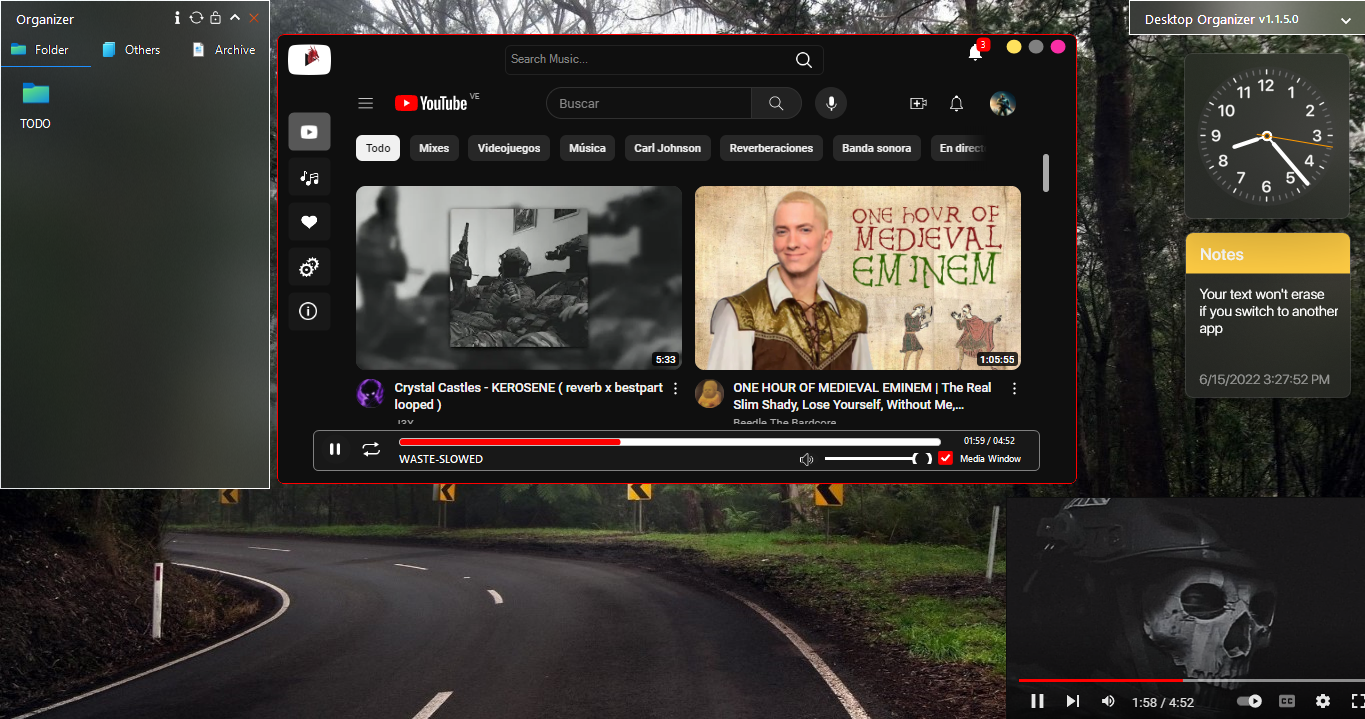
Task: Select the Música filter chip
Action: click(588, 148)
